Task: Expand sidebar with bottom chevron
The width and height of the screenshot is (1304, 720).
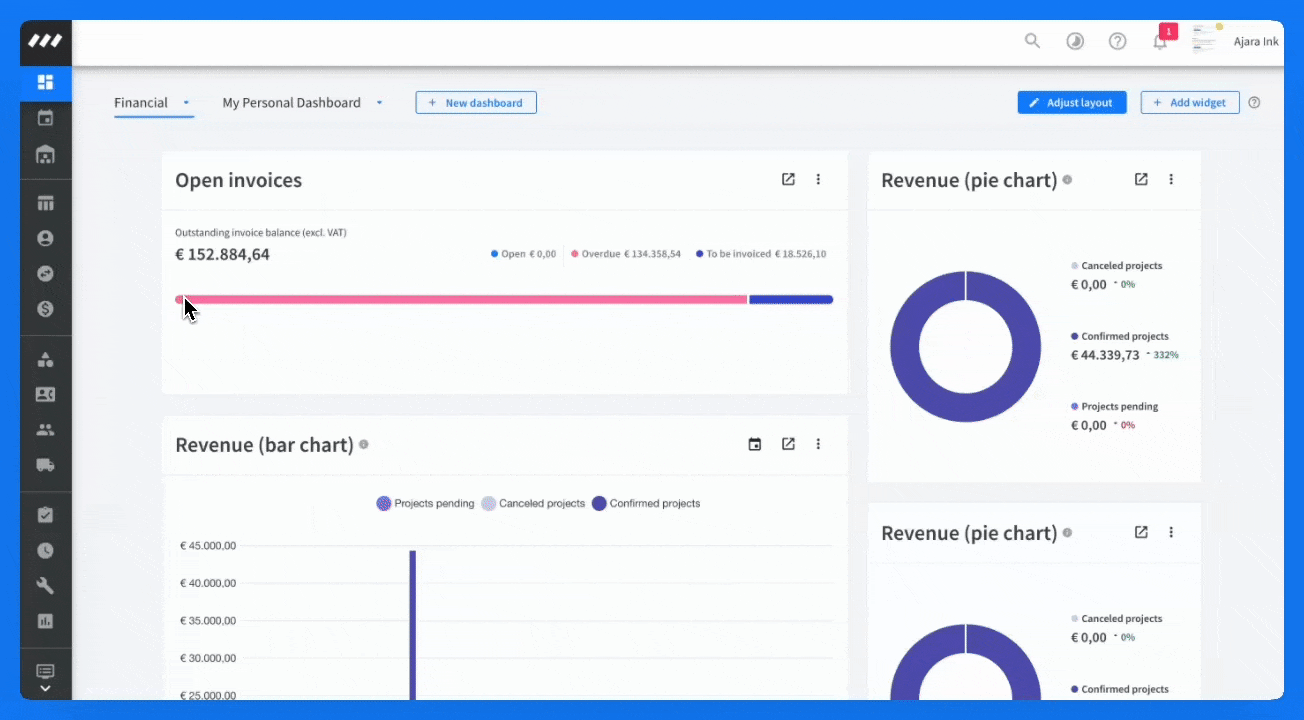Action: click(x=45, y=688)
